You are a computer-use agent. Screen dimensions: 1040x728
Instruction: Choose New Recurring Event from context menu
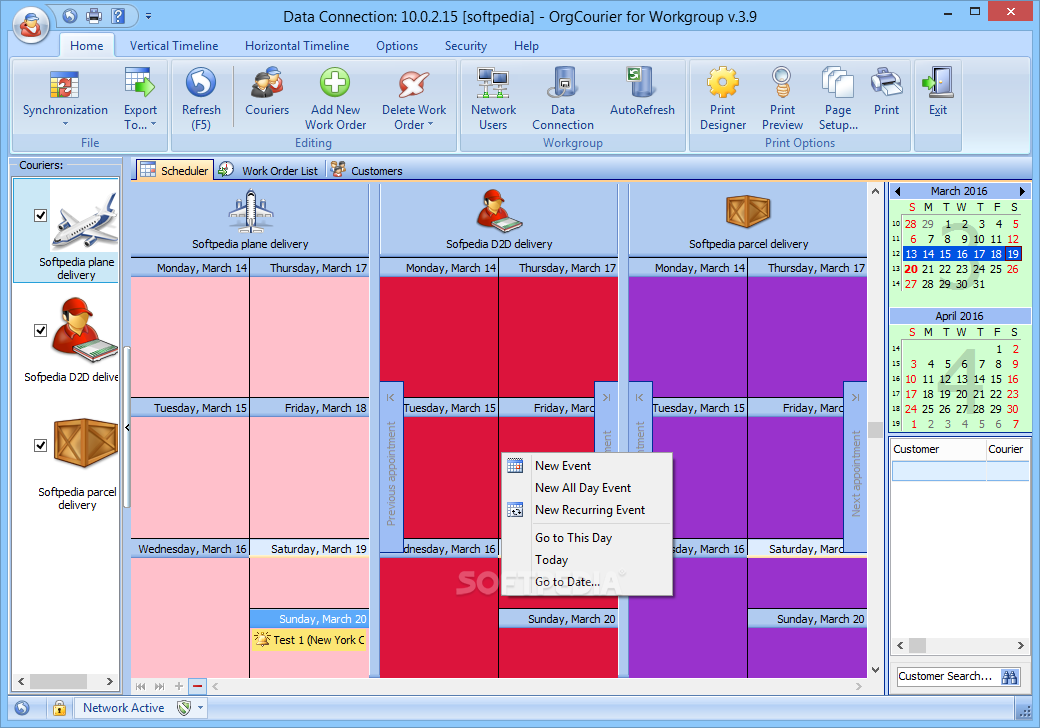[587, 509]
